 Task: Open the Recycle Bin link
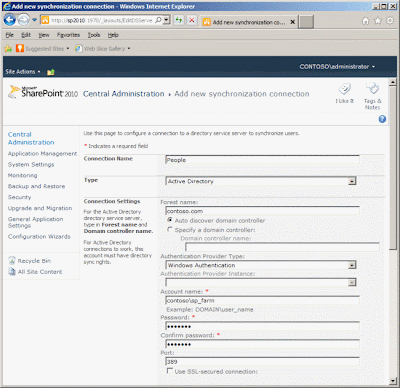coord(30,261)
